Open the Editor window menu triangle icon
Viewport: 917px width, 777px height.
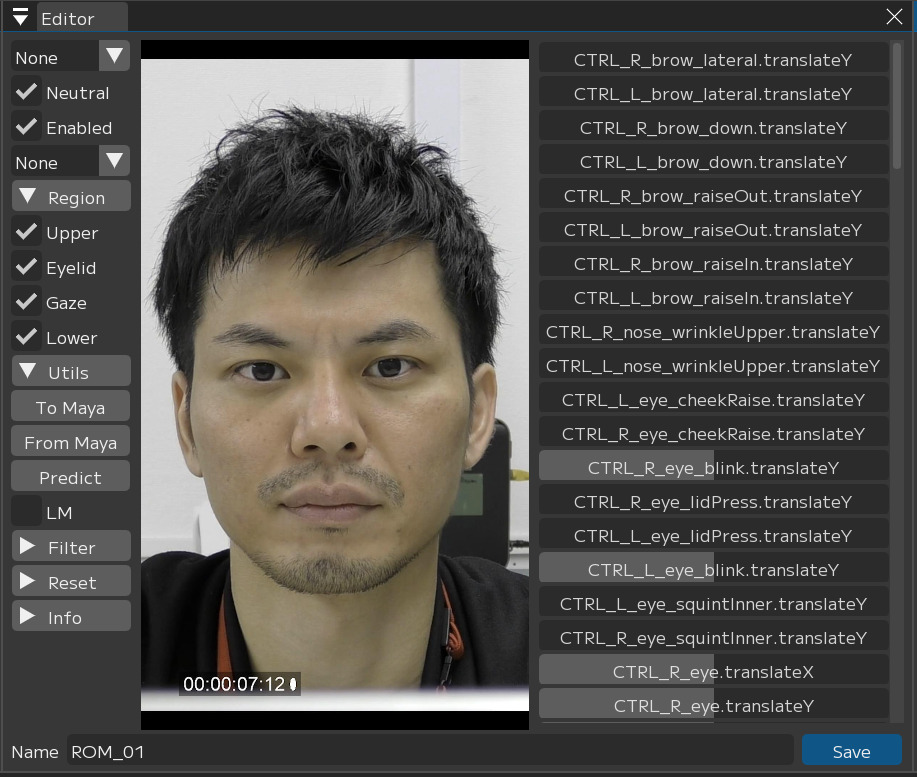[20, 17]
